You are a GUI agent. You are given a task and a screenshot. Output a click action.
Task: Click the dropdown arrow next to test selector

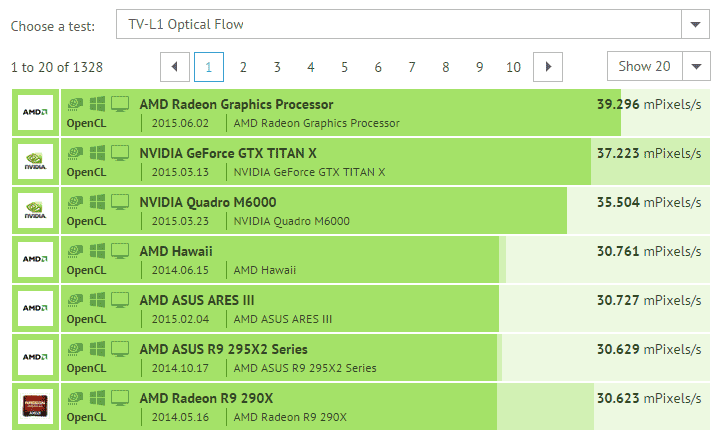pyautogui.click(x=695, y=24)
